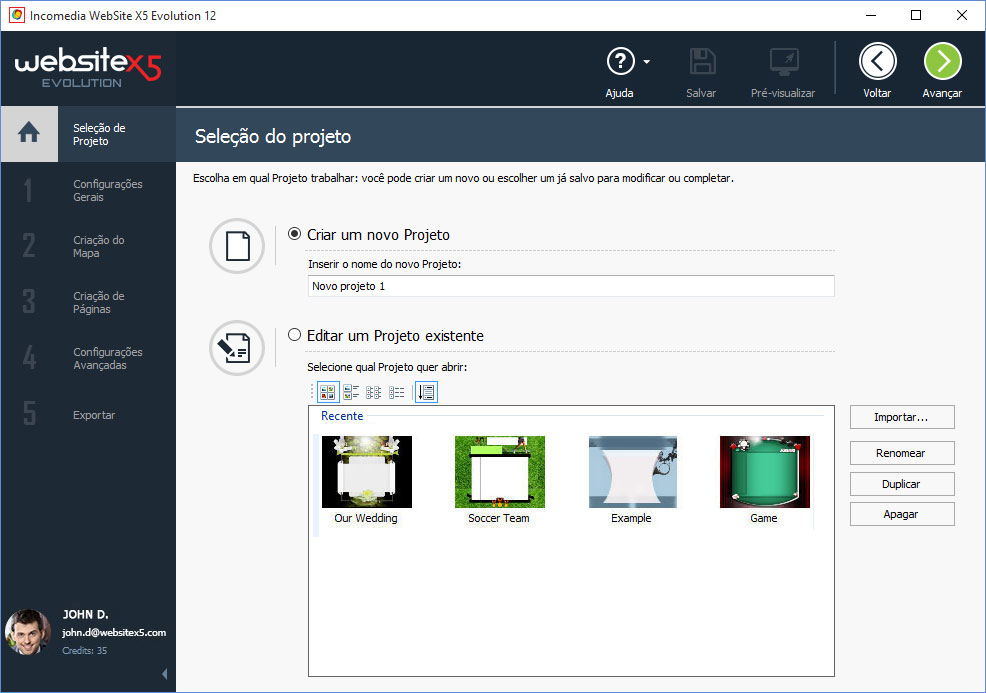Click the Ajuda help question mark icon
This screenshot has height=693, width=986.
point(620,62)
